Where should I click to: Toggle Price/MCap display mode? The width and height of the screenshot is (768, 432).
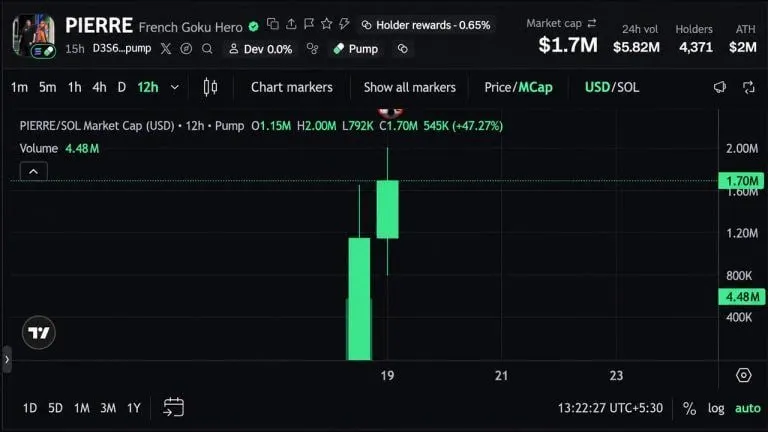518,87
